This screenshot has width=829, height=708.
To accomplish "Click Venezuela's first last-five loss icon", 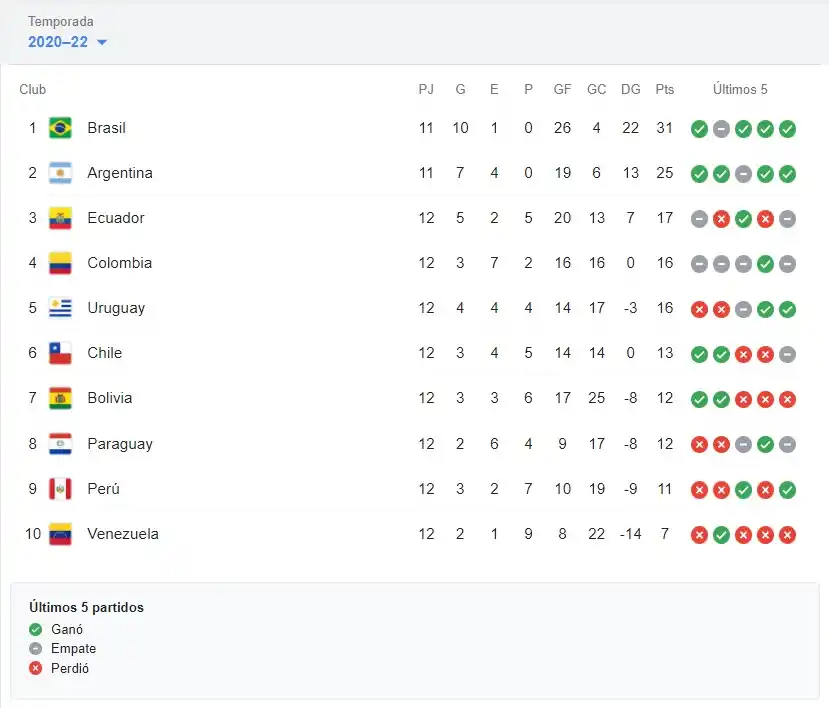I will (699, 535).
